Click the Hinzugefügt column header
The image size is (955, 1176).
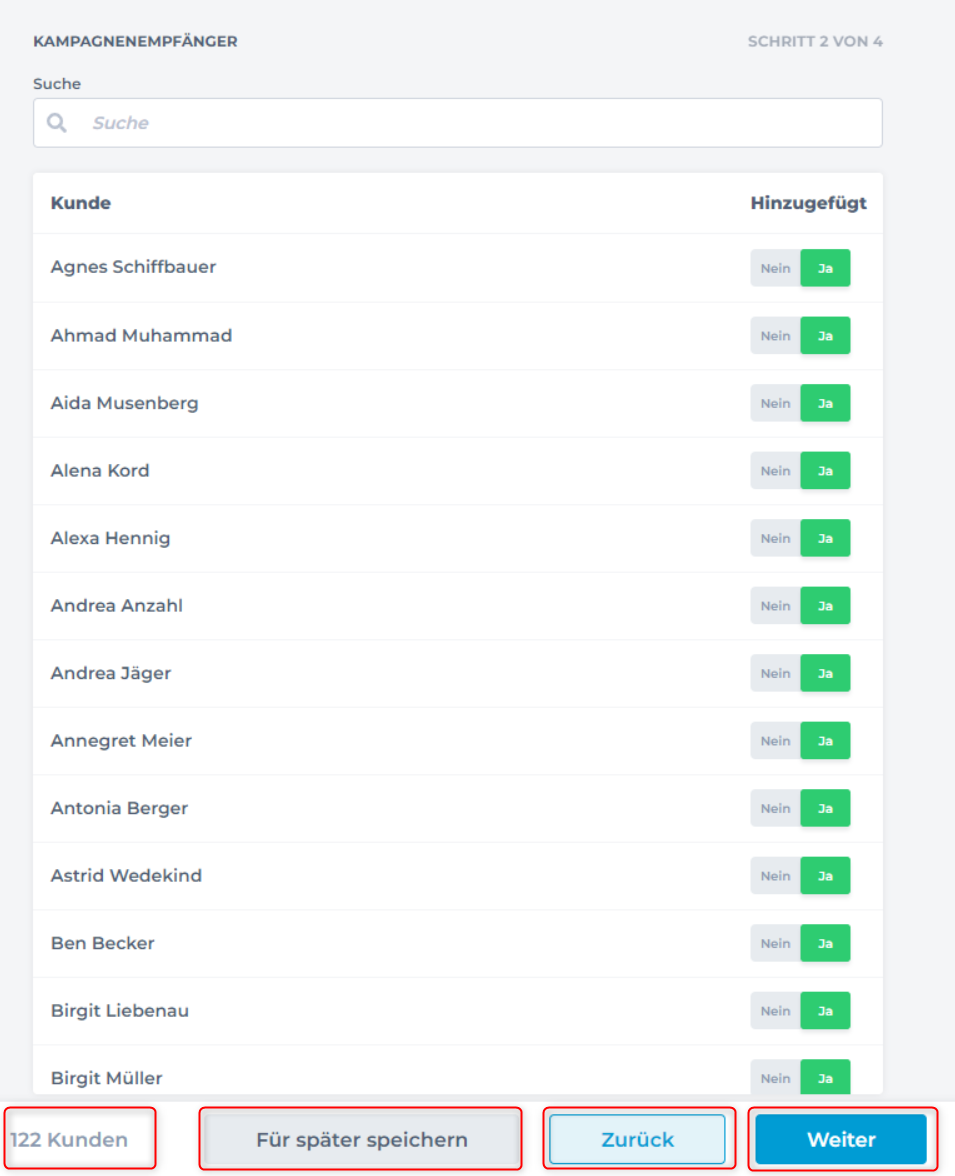(x=808, y=203)
